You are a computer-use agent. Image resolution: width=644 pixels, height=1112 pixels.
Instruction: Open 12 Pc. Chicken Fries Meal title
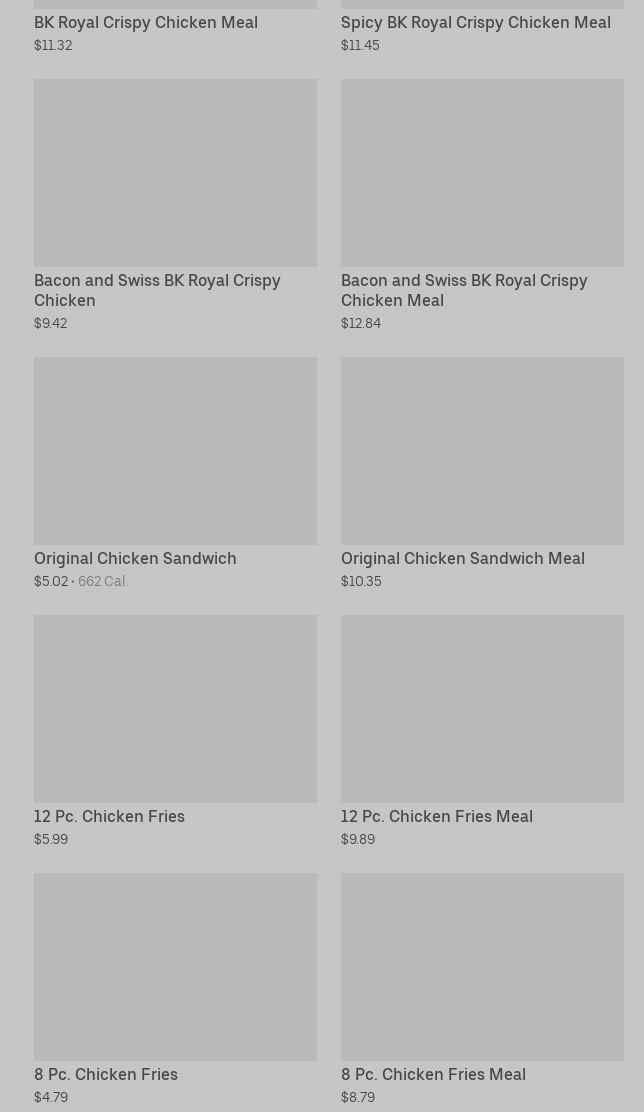click(x=436, y=816)
